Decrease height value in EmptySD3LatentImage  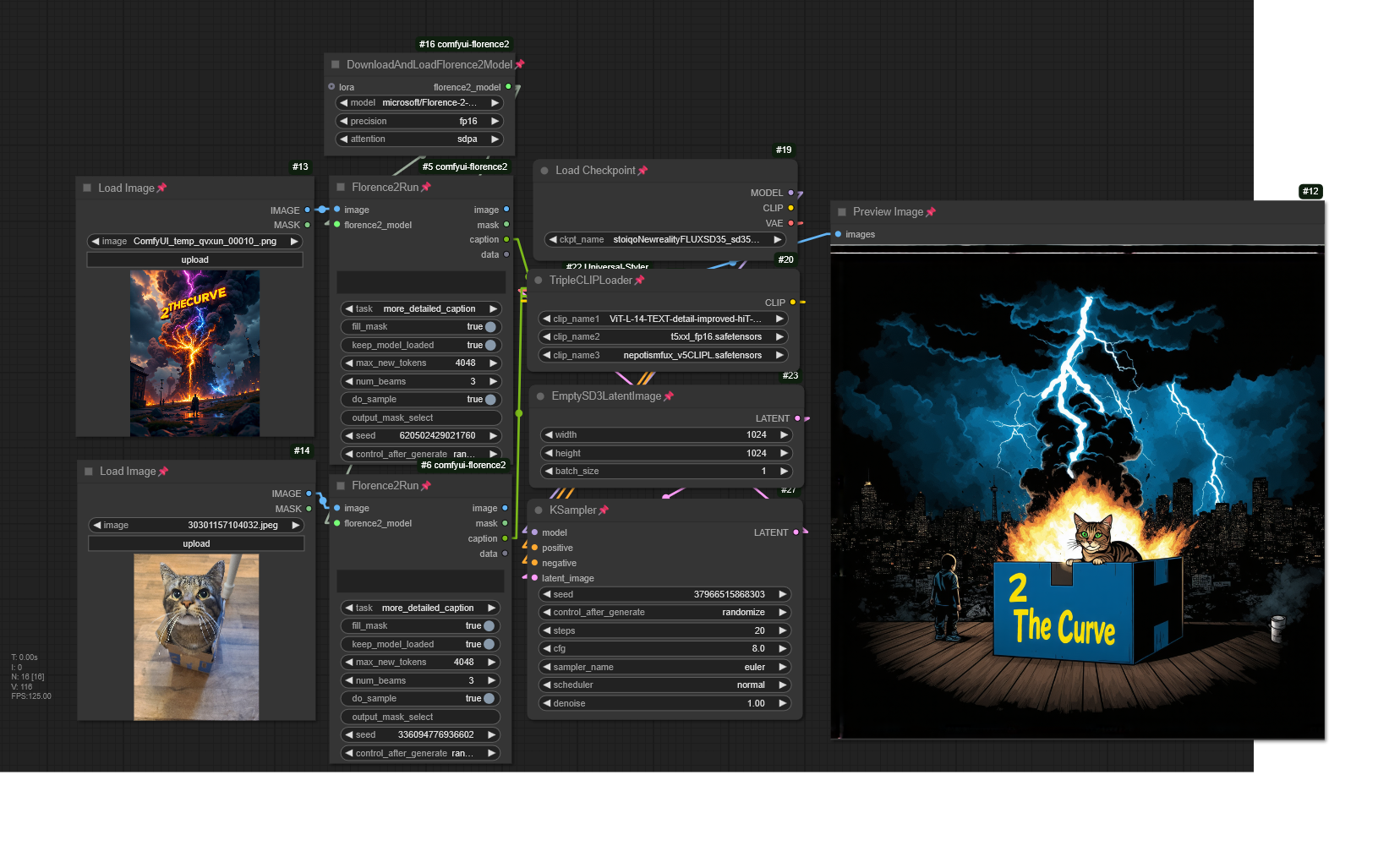549,454
